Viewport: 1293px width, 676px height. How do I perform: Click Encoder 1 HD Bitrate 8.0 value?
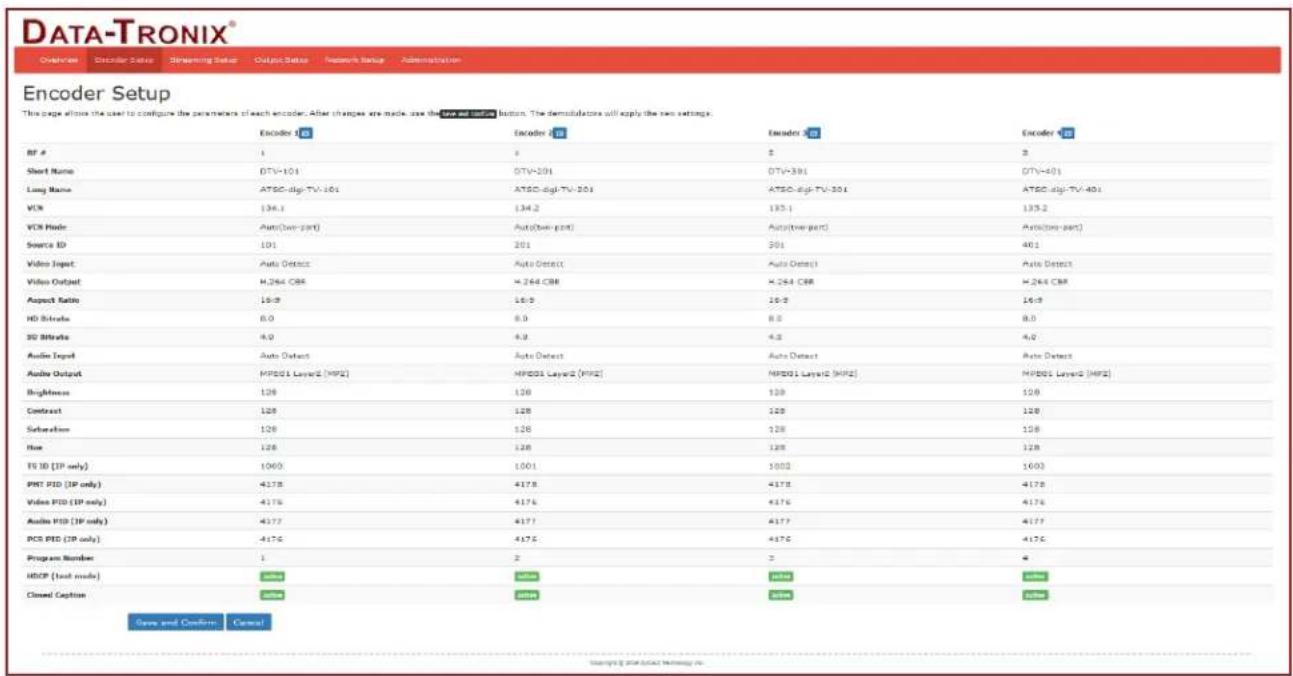coord(266,318)
